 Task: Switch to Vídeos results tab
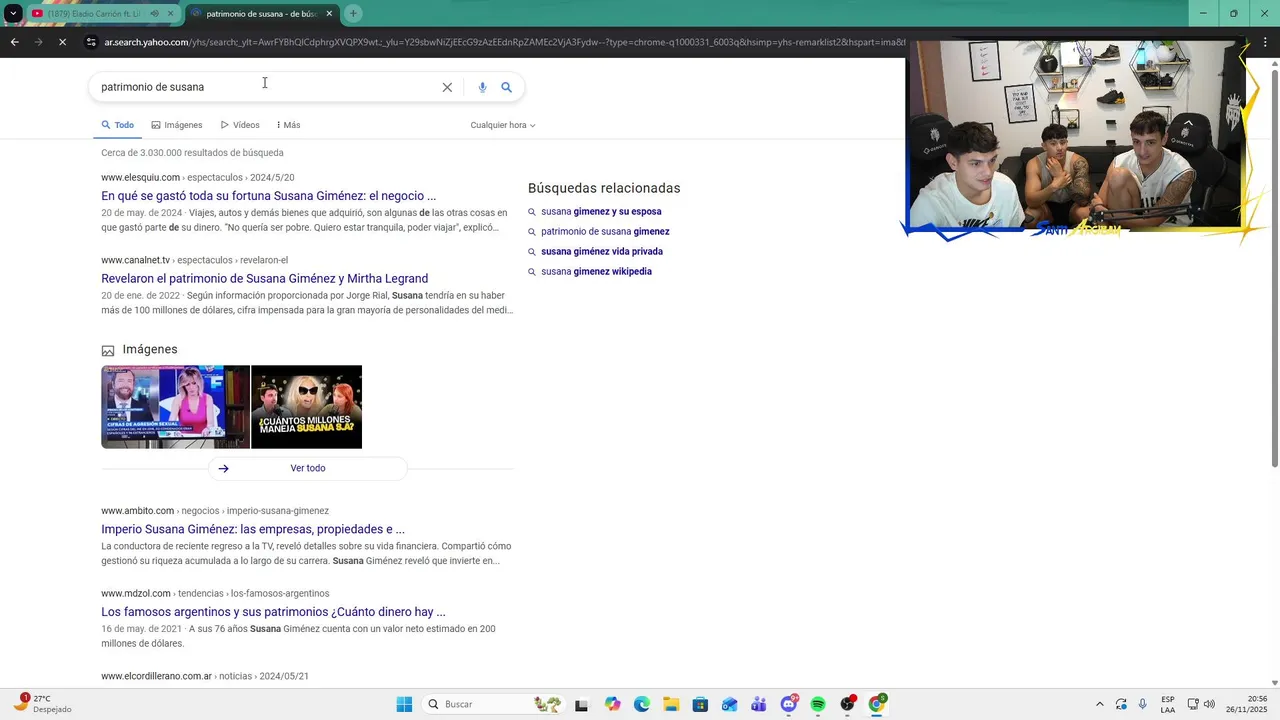(240, 125)
